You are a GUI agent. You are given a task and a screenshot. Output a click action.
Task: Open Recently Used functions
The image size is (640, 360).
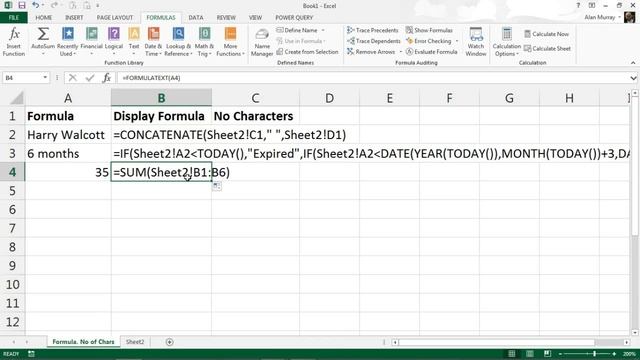click(67, 42)
